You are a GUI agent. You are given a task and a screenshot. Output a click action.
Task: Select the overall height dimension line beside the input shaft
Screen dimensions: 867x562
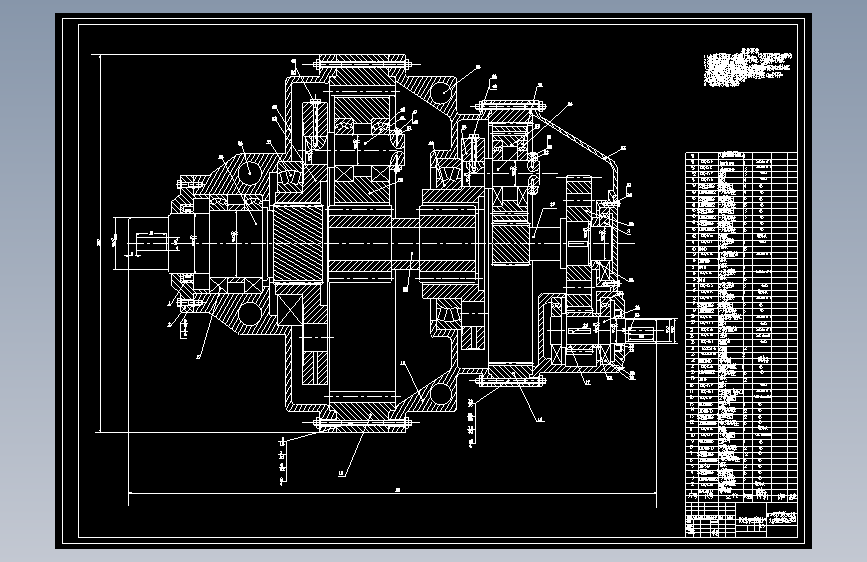tap(100, 243)
